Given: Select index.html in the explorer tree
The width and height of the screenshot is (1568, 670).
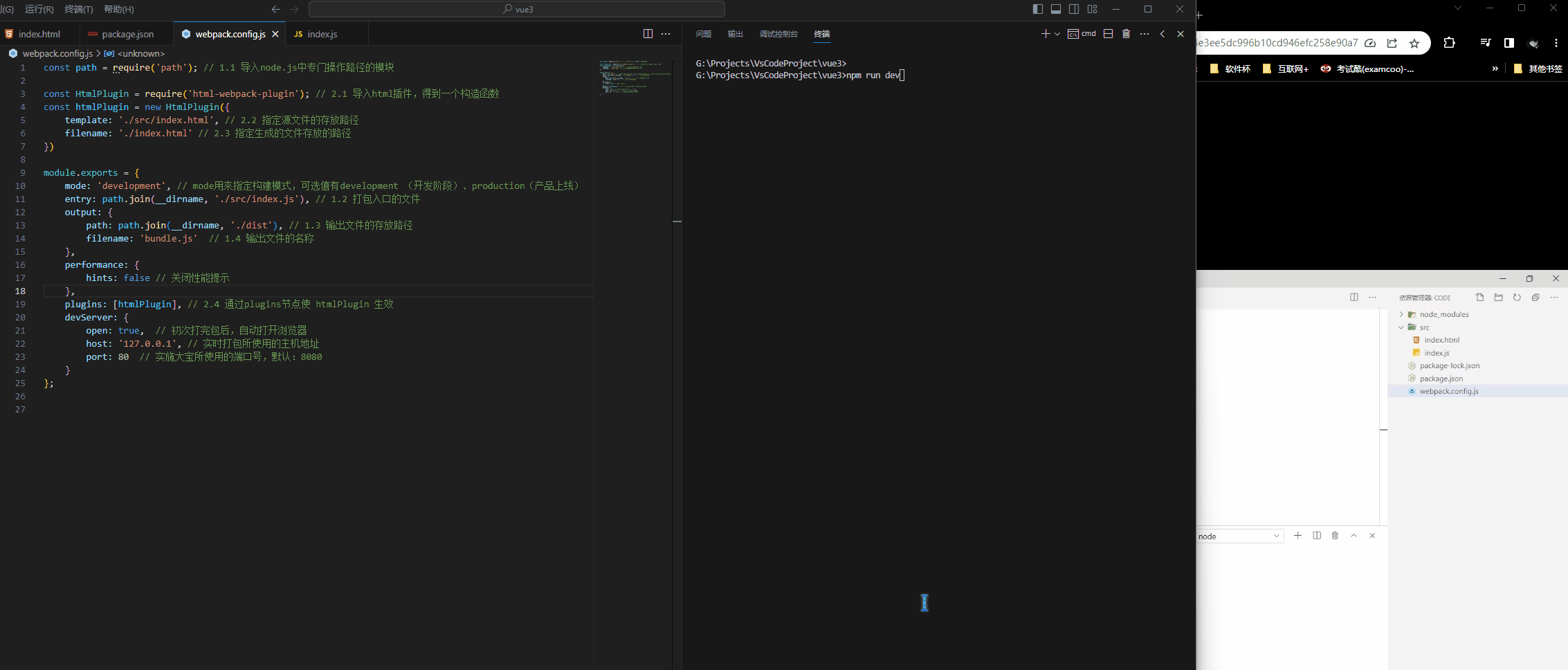Looking at the screenshot, I should pos(1441,340).
